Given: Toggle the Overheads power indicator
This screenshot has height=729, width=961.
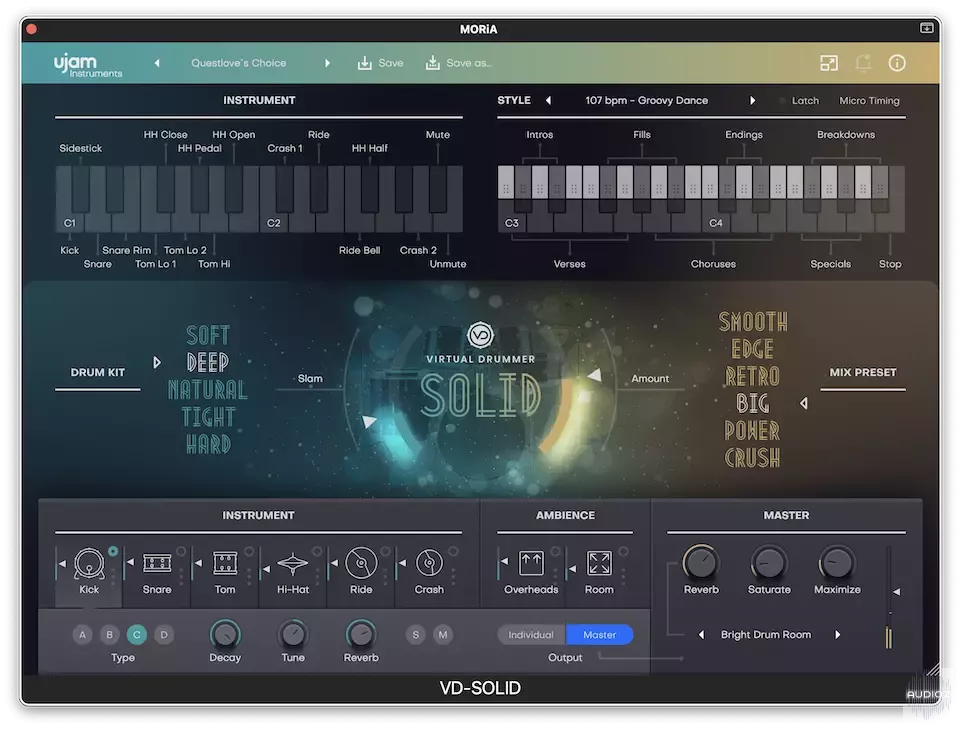Looking at the screenshot, I should (555, 551).
